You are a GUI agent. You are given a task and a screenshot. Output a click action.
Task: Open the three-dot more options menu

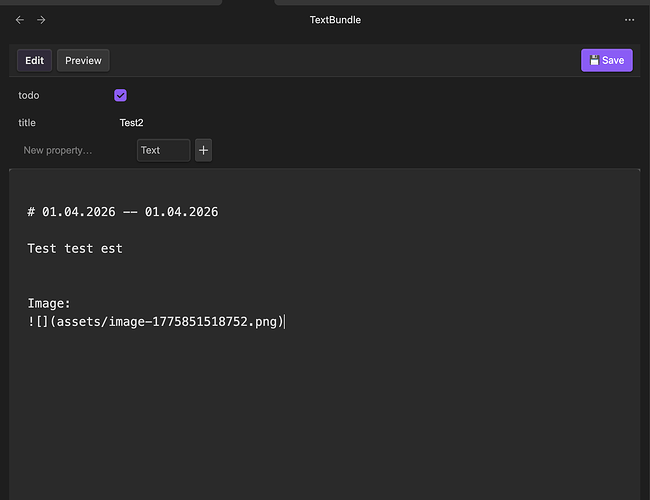(629, 20)
